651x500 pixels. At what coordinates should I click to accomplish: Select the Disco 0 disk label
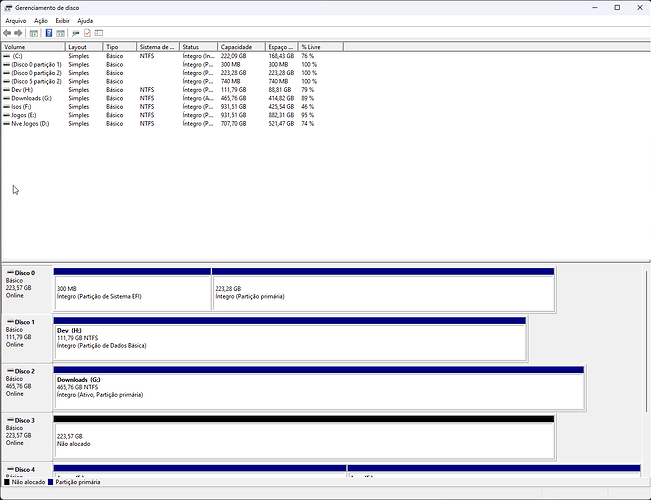pyautogui.click(x=25, y=272)
